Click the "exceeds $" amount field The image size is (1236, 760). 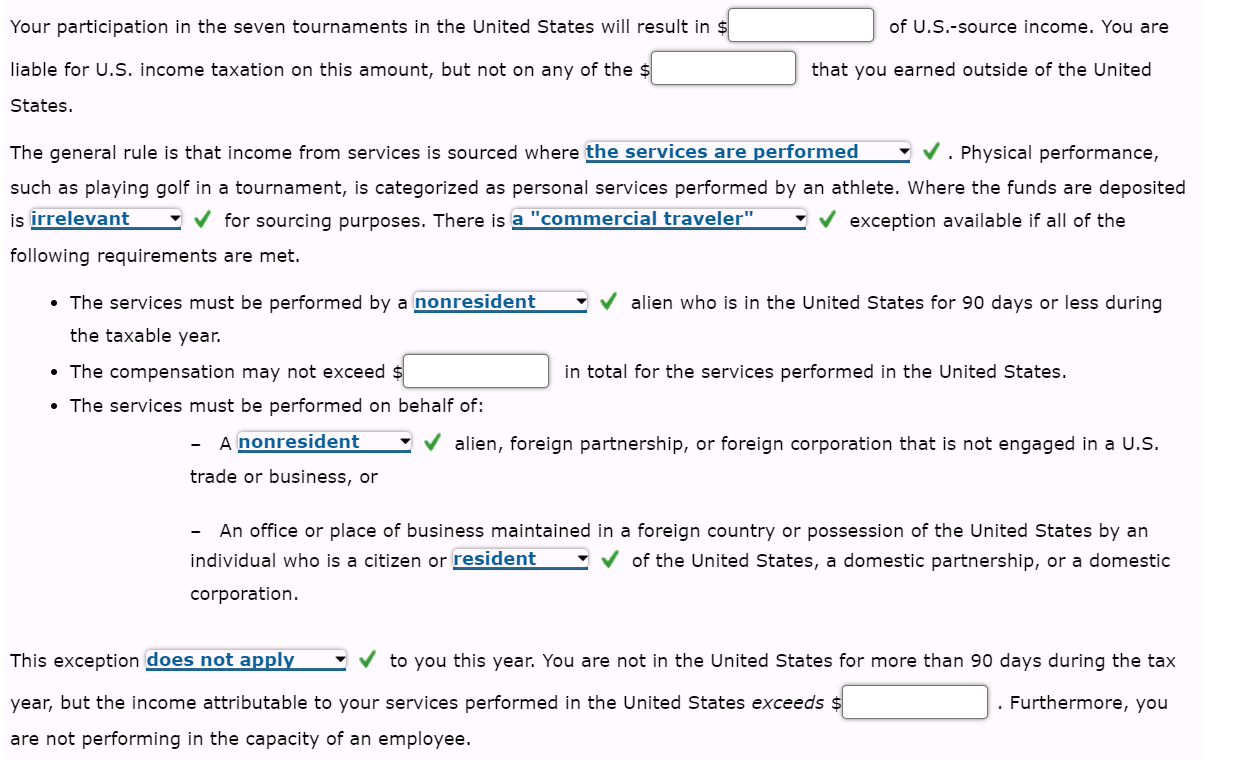[914, 702]
